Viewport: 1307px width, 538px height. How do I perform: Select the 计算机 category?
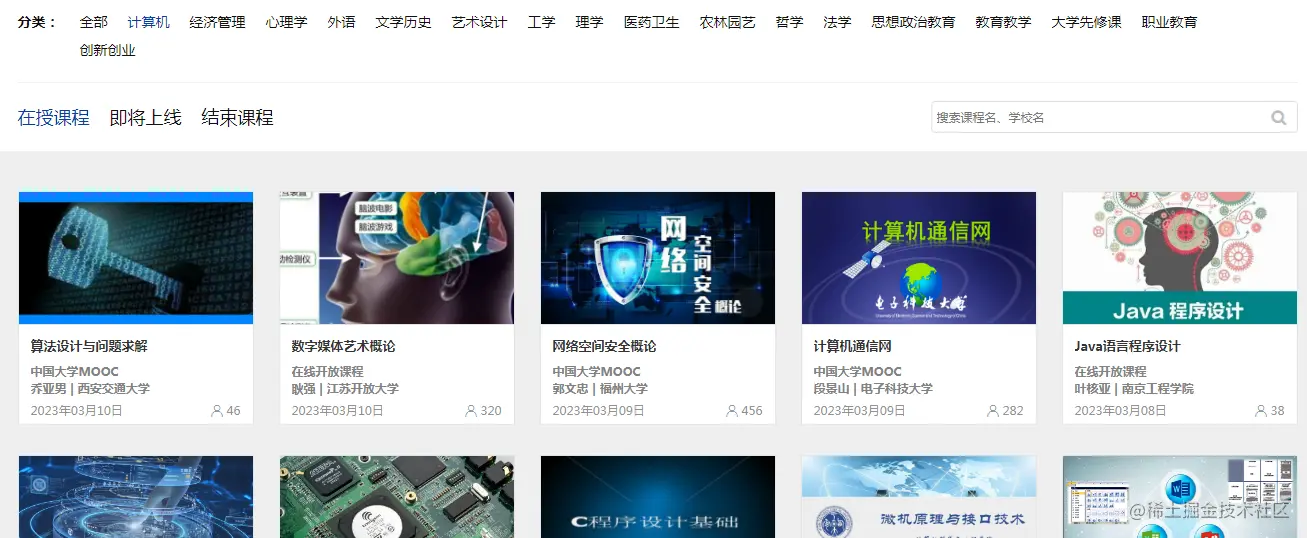(x=149, y=22)
